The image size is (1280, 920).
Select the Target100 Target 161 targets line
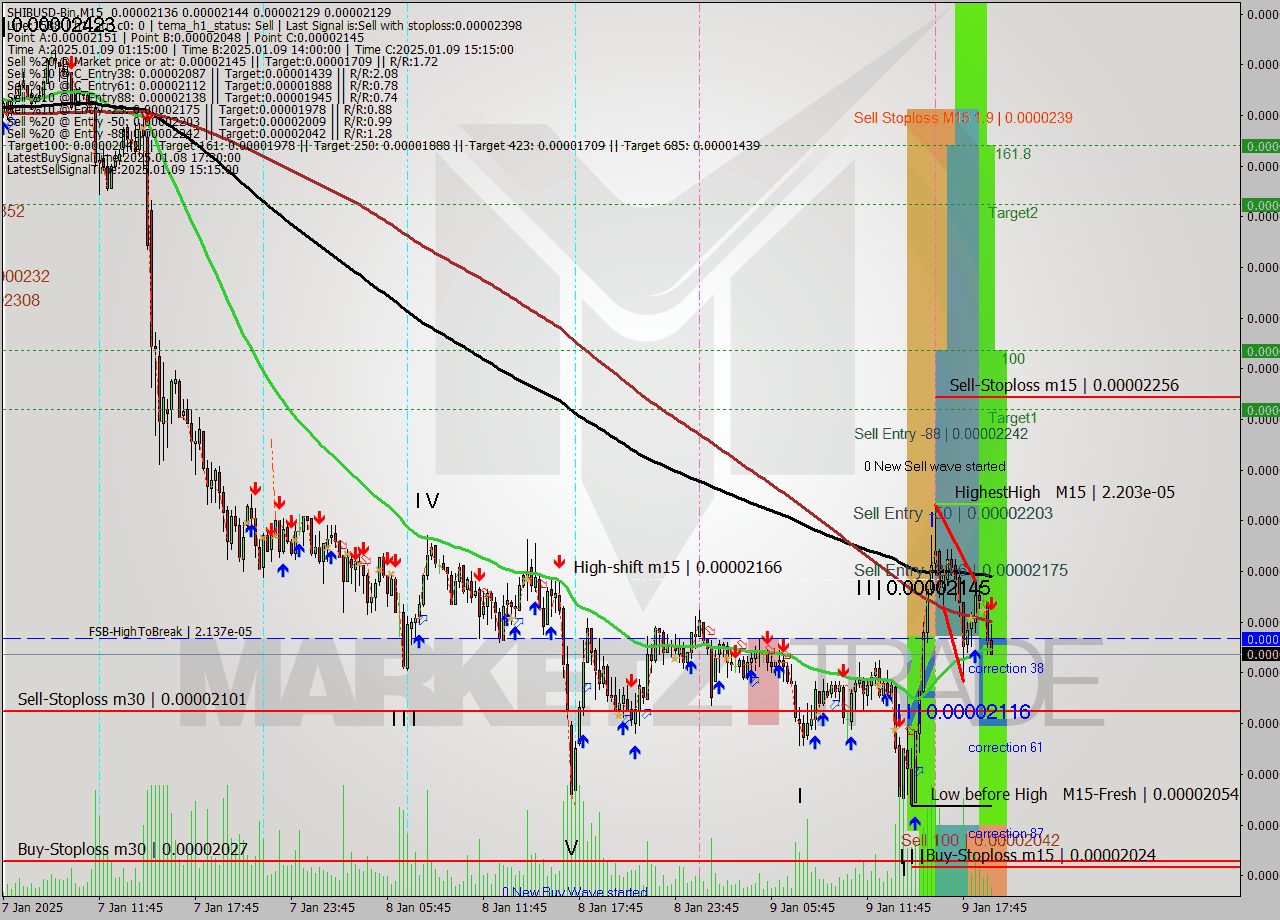pos(383,146)
